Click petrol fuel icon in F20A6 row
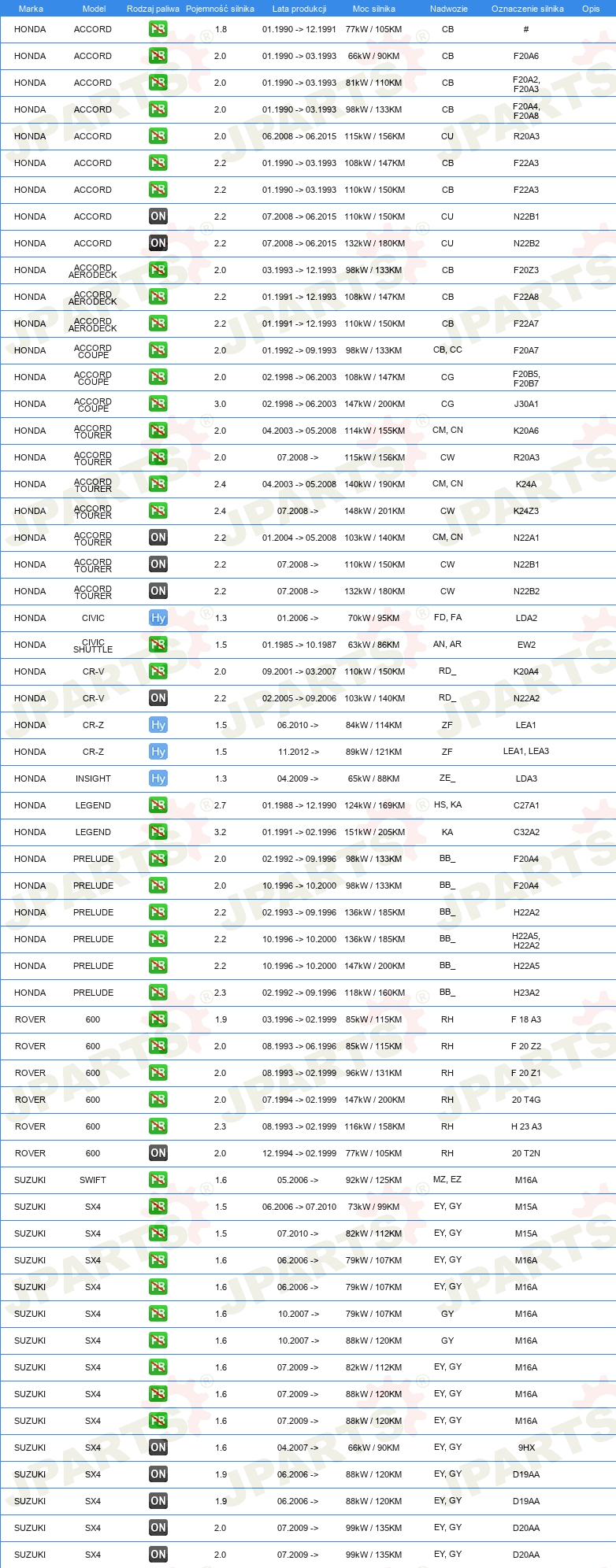 click(x=158, y=56)
